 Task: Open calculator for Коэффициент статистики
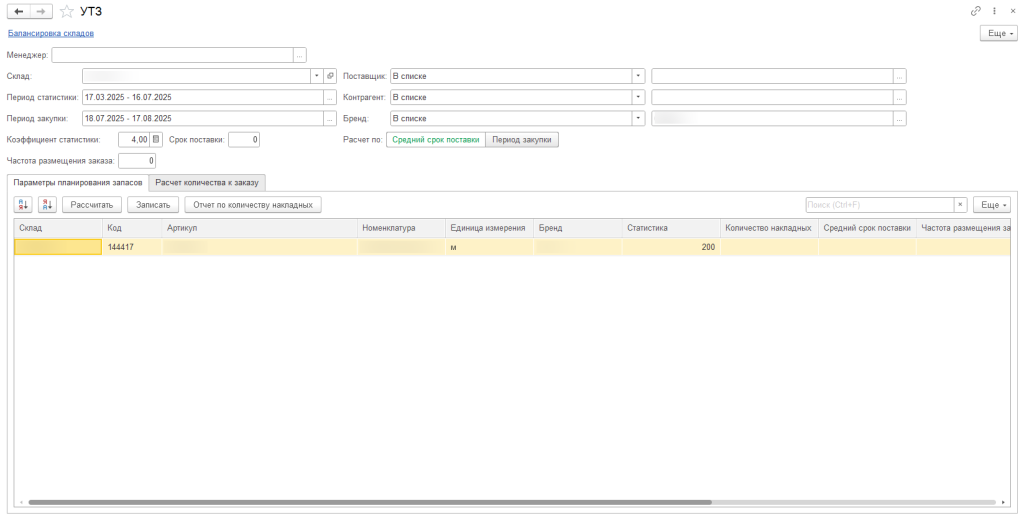pyautogui.click(x=156, y=140)
